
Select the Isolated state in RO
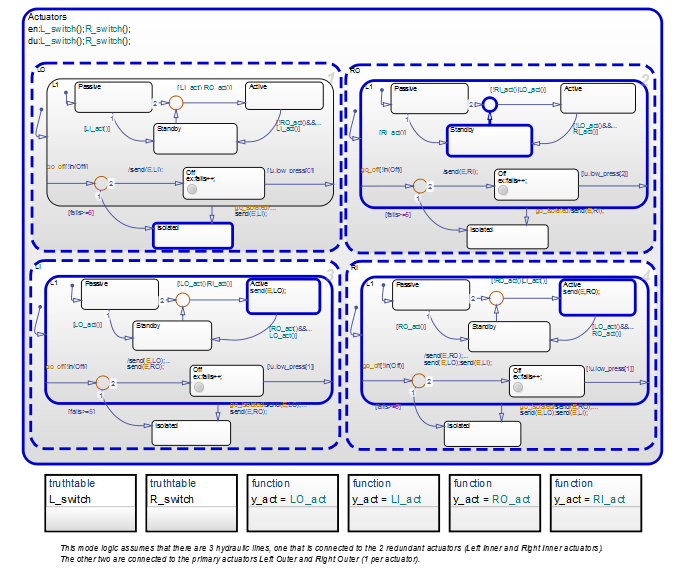(x=508, y=237)
